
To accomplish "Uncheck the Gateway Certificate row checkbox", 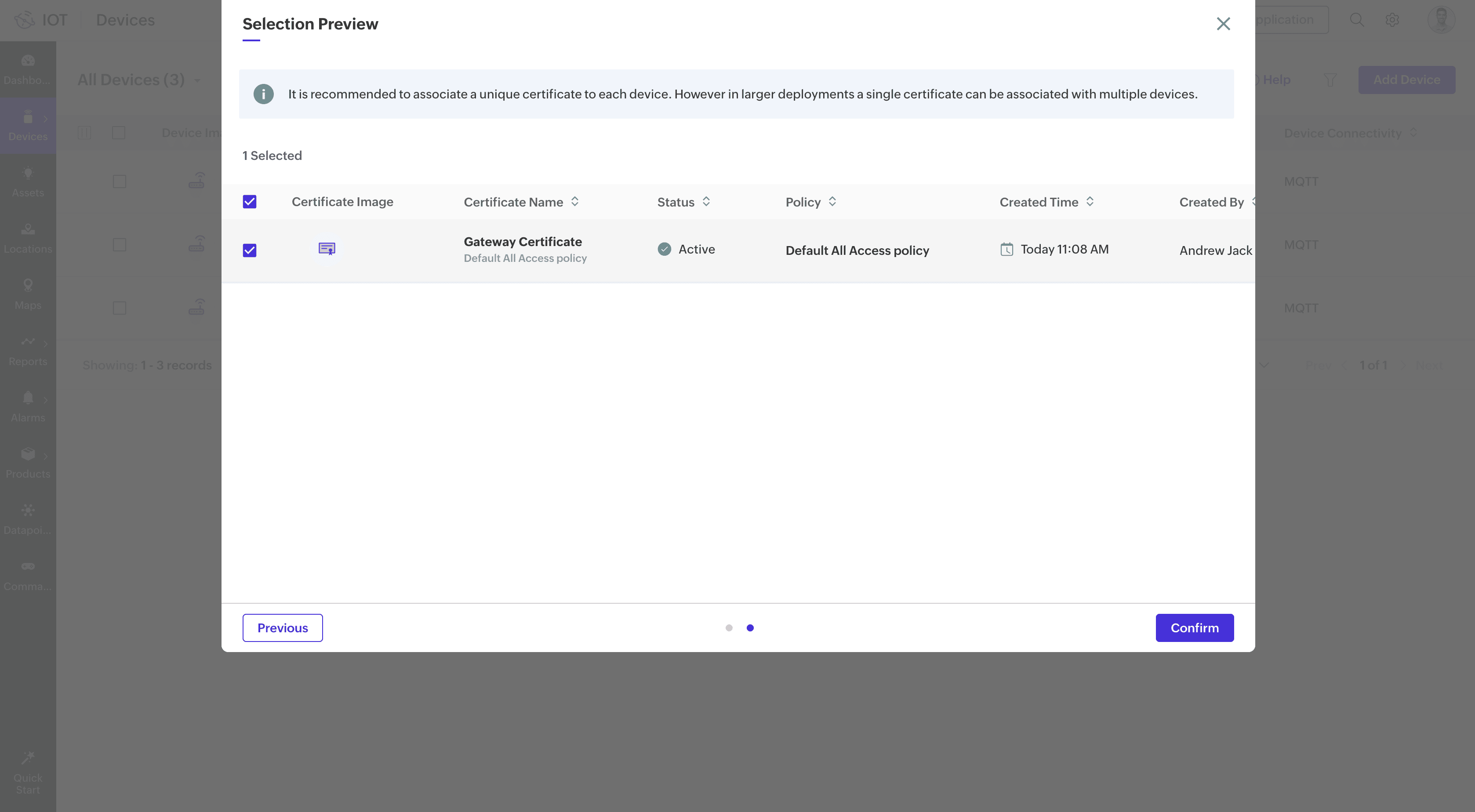I will (x=250, y=250).
